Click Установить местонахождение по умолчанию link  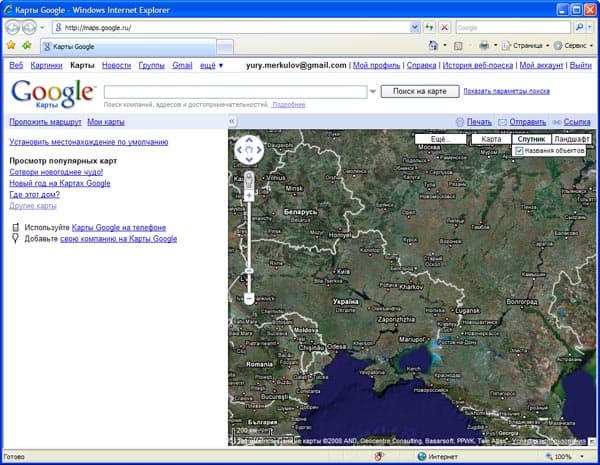tap(89, 142)
